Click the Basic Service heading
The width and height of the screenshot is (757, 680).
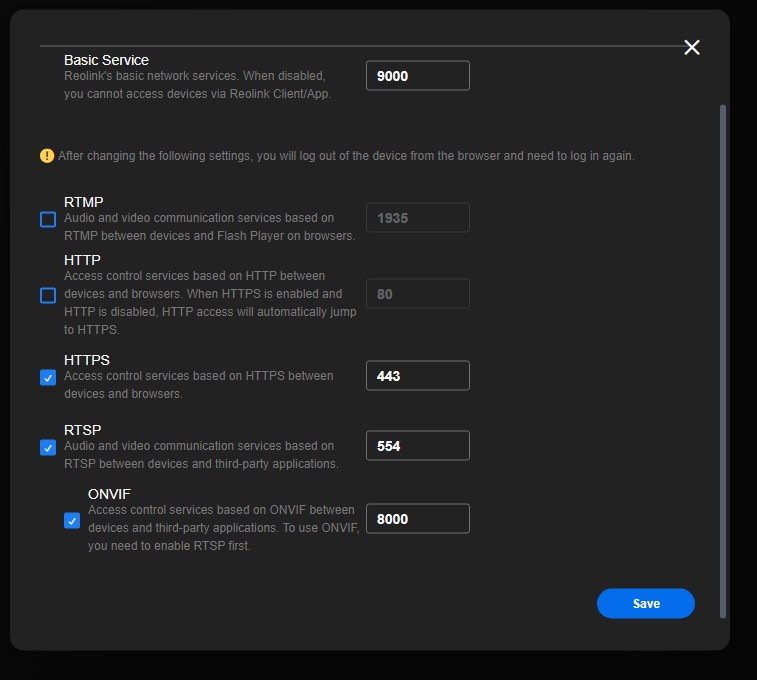coord(106,60)
